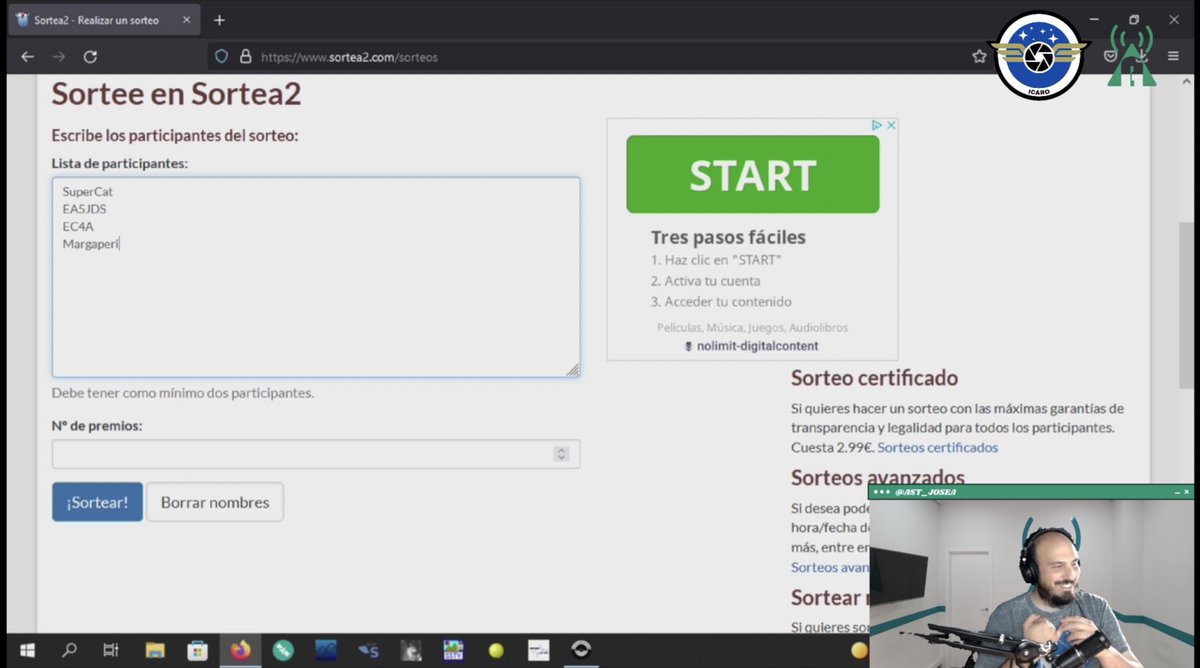Screen dimensions: 1200x668
Task: Close the ad with the X icon
Action: pyautogui.click(x=891, y=125)
